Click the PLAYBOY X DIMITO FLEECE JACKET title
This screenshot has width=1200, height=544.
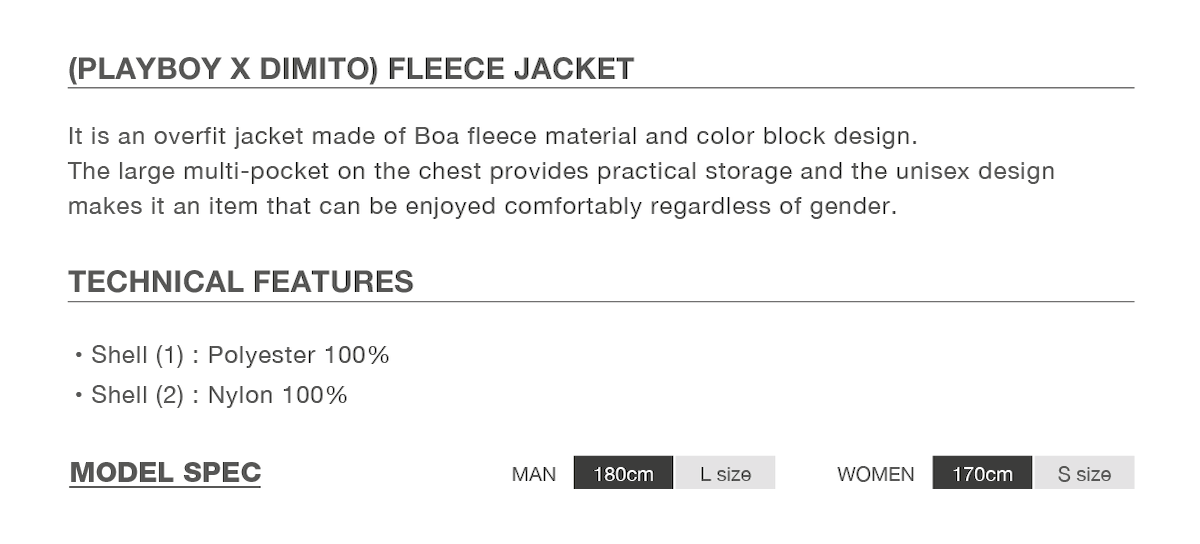[350, 69]
